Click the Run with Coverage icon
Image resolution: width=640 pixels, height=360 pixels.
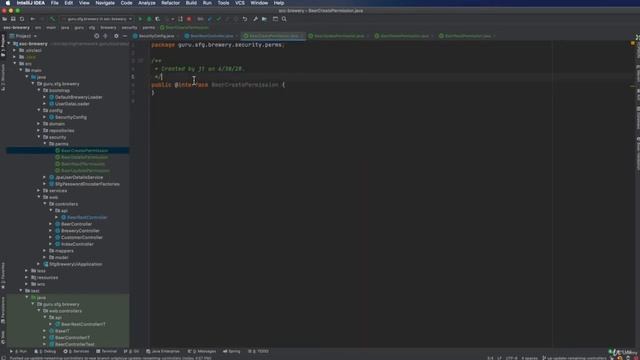[158, 19]
